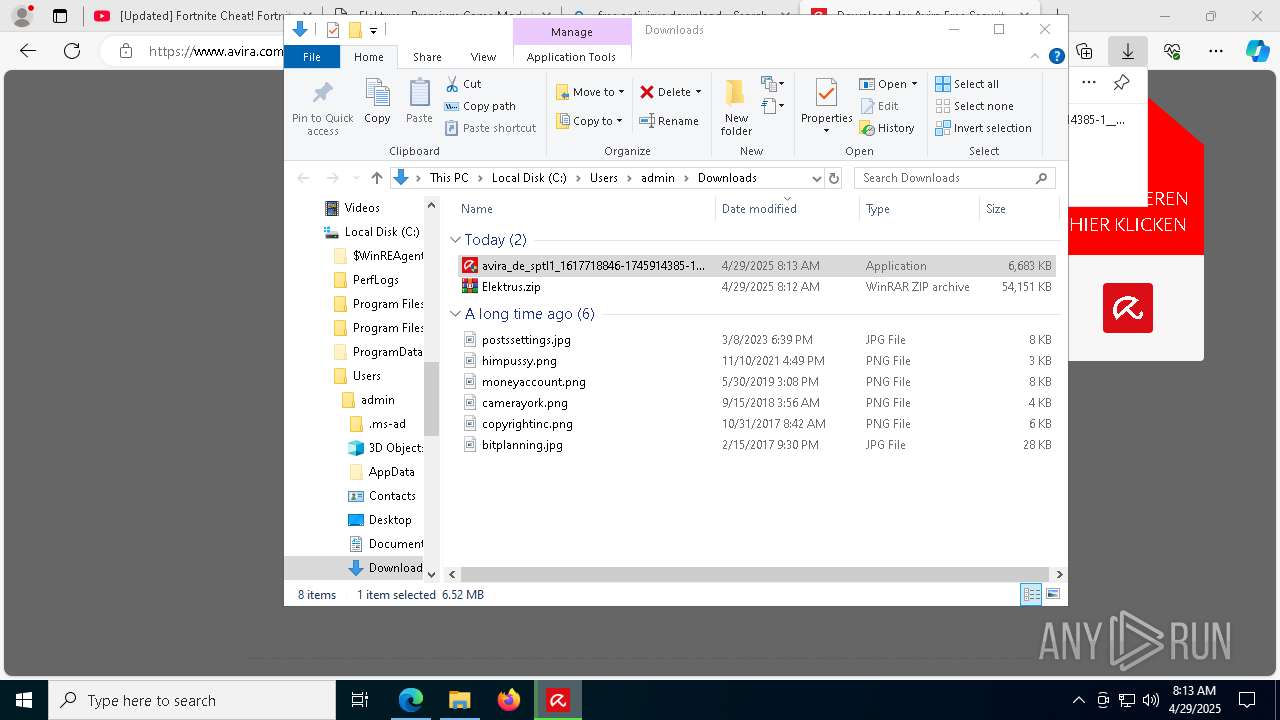Switch to the Home ribbon tab
Image resolution: width=1280 pixels, height=720 pixels.
click(x=368, y=57)
